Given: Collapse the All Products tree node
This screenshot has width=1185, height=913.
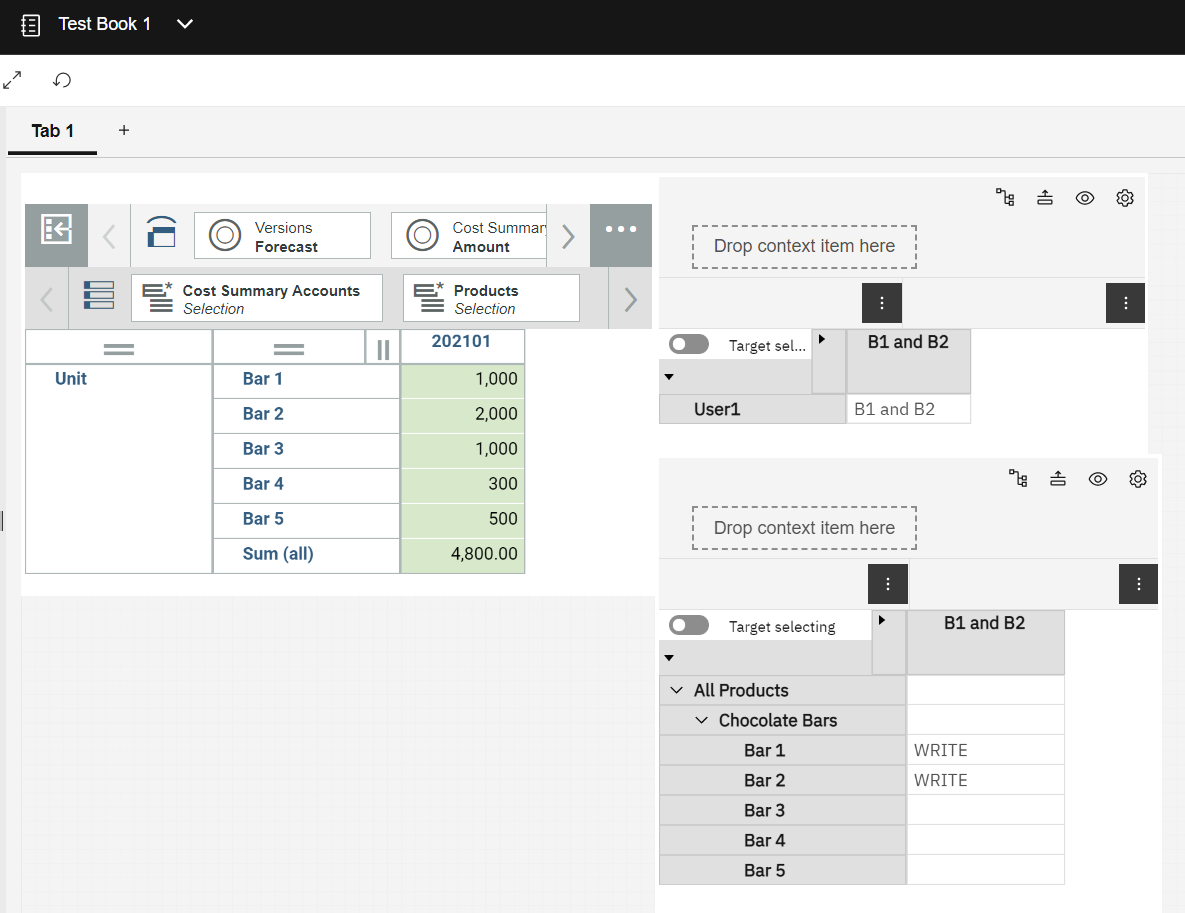Looking at the screenshot, I should [x=677, y=691].
